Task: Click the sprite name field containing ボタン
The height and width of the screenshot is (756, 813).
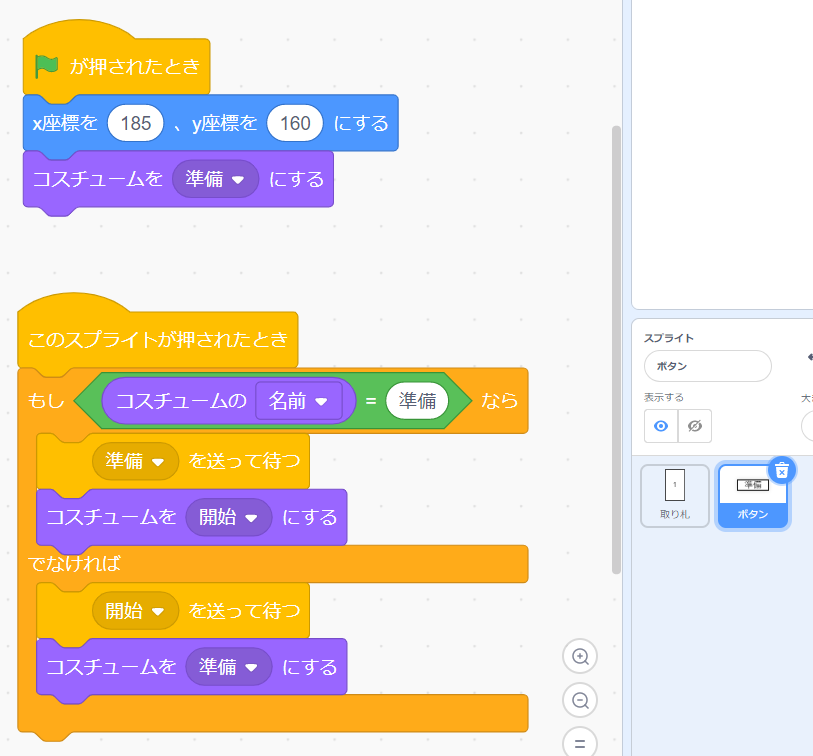Action: click(707, 366)
